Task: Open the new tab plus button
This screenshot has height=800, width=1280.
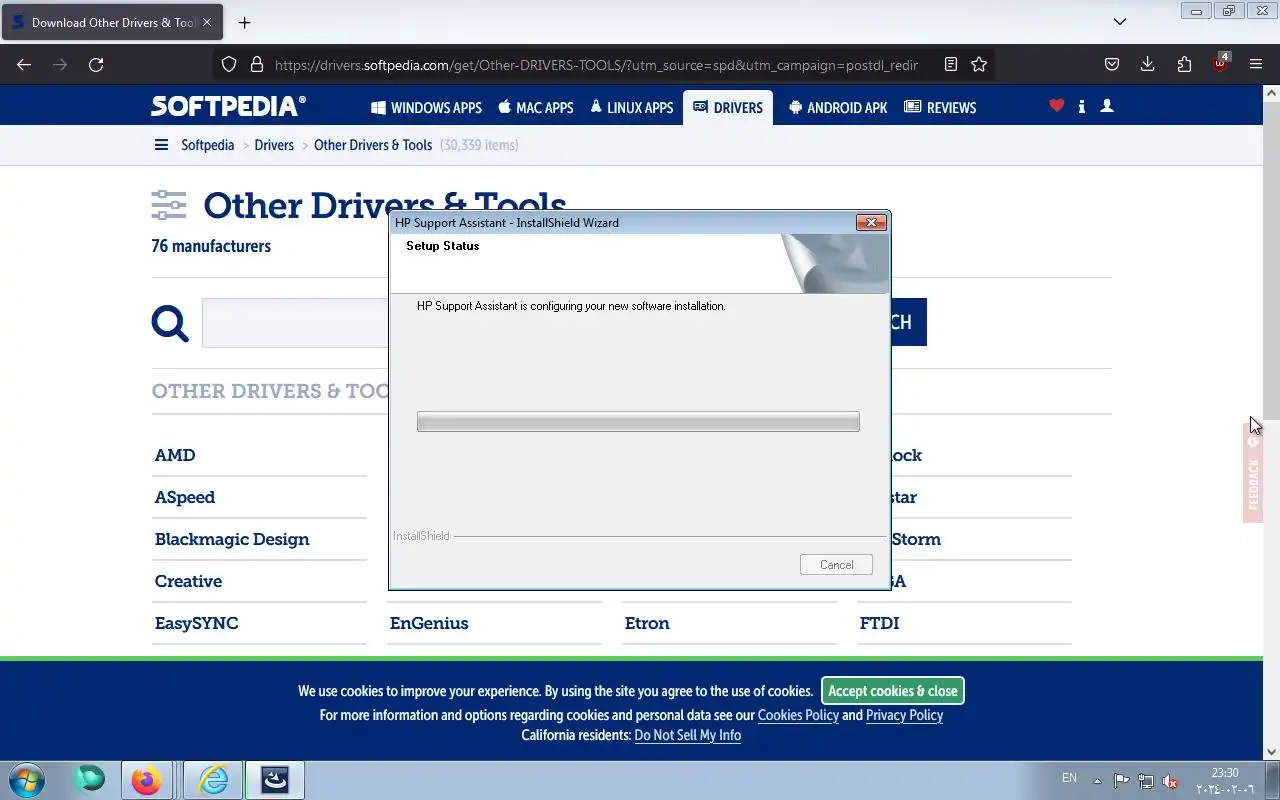Action: pos(244,22)
